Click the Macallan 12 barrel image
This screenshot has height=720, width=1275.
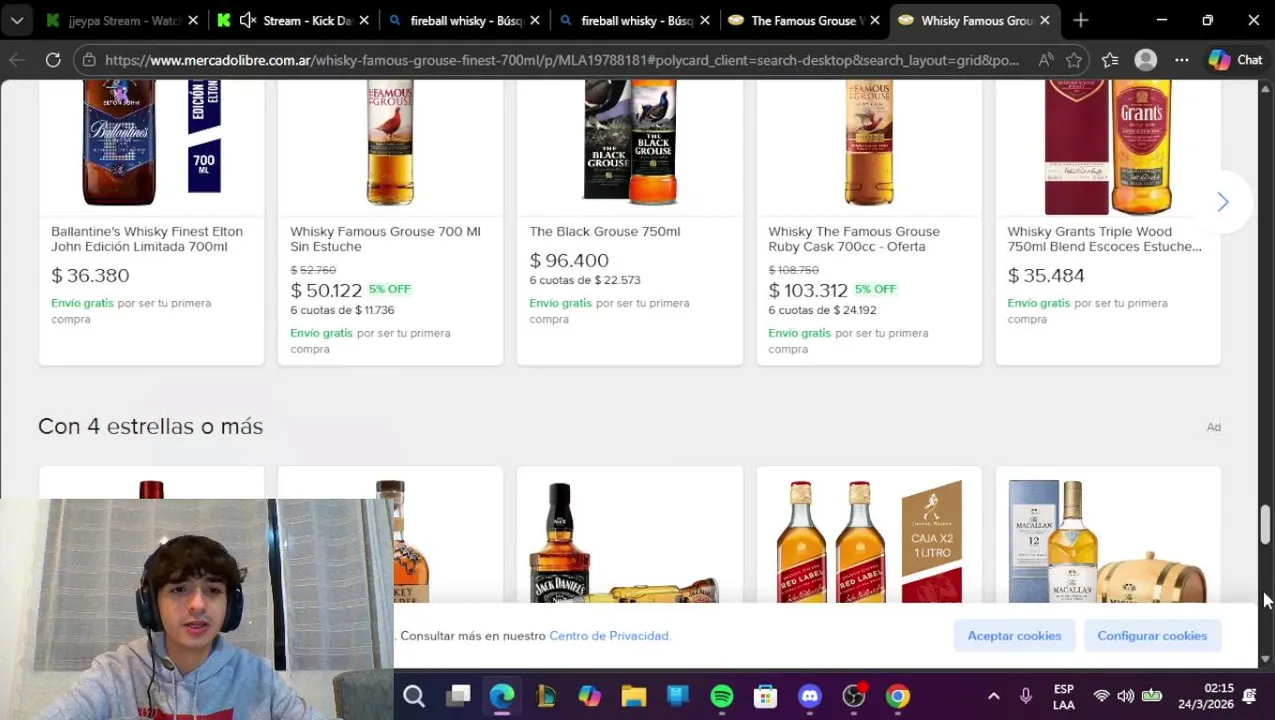(1108, 541)
